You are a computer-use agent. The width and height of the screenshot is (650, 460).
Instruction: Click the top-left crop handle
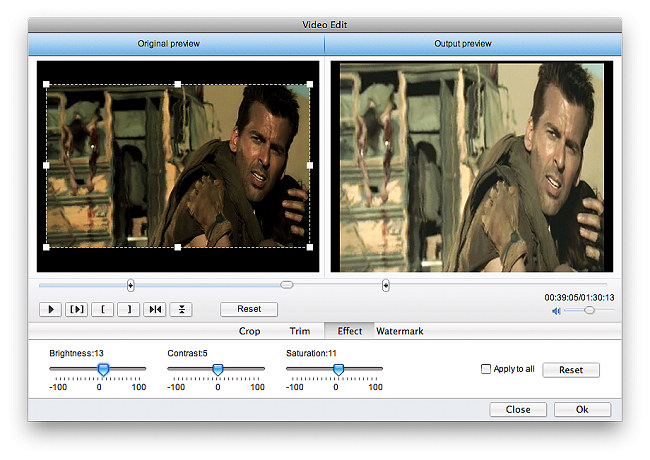(46, 84)
